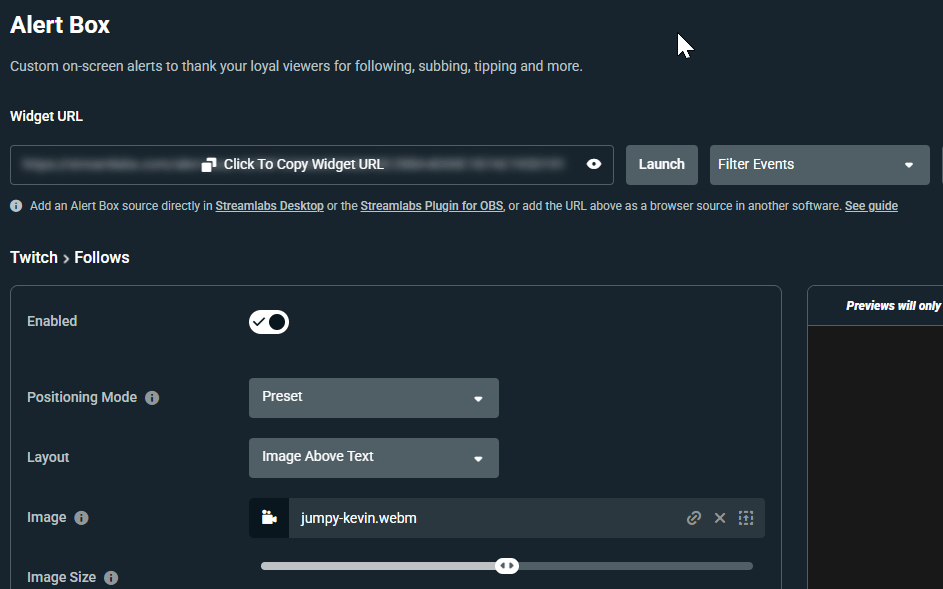The height and width of the screenshot is (589, 943).
Task: Open the See guide link
Action: point(871,206)
